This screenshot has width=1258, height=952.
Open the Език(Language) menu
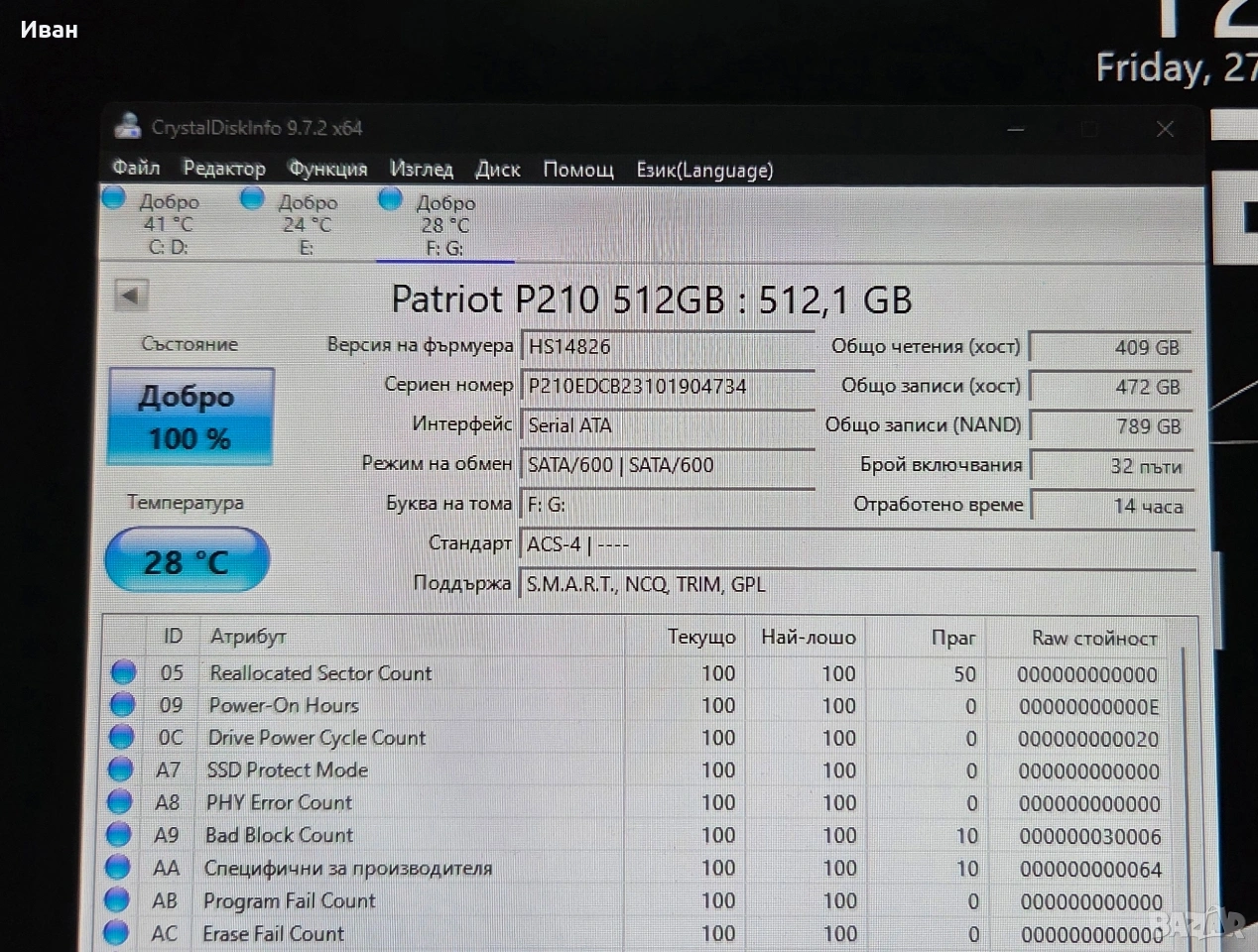click(x=704, y=171)
